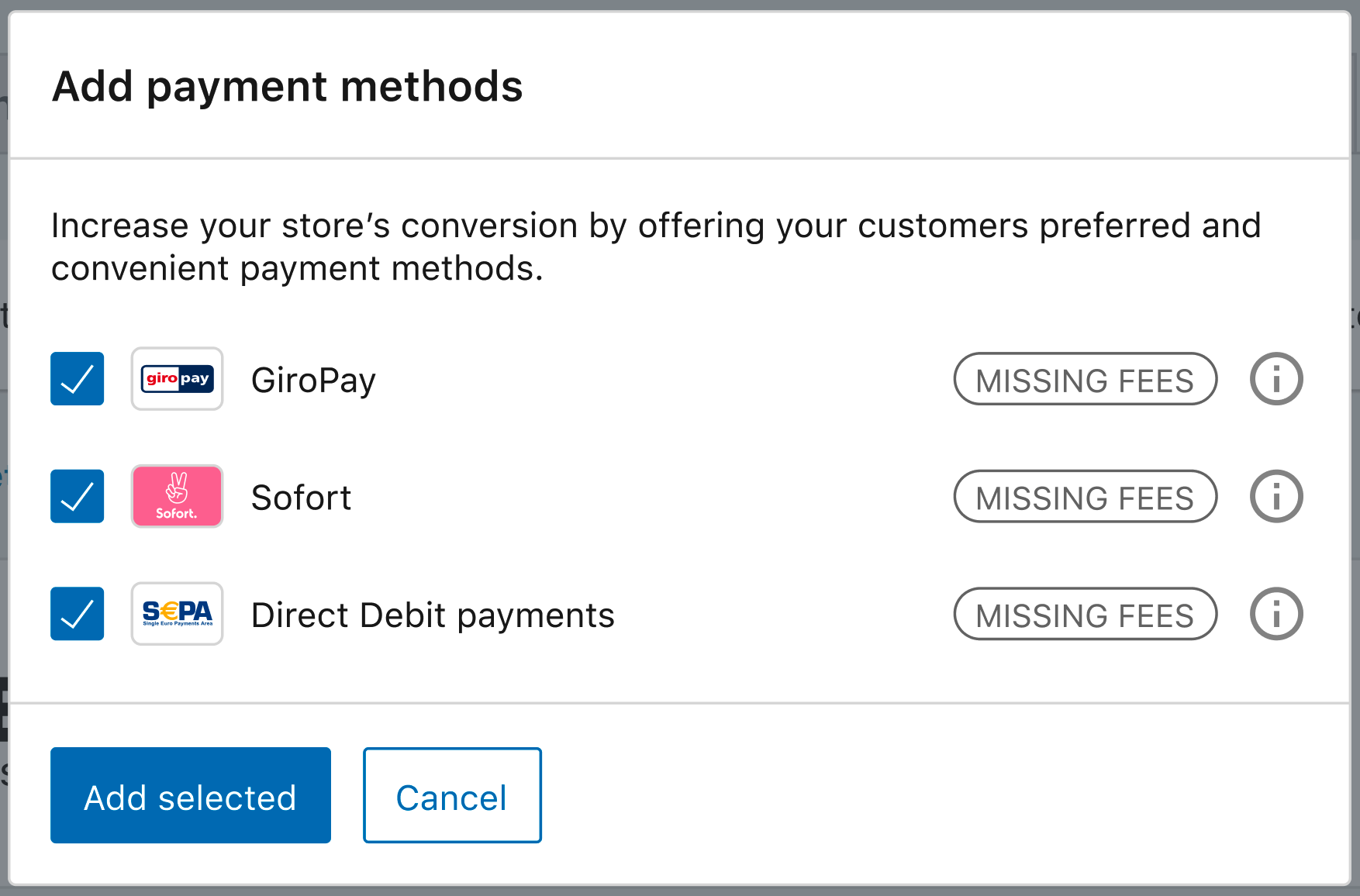
Task: Click the MISSING FEES badge for GiroPay
Action: point(1085,379)
